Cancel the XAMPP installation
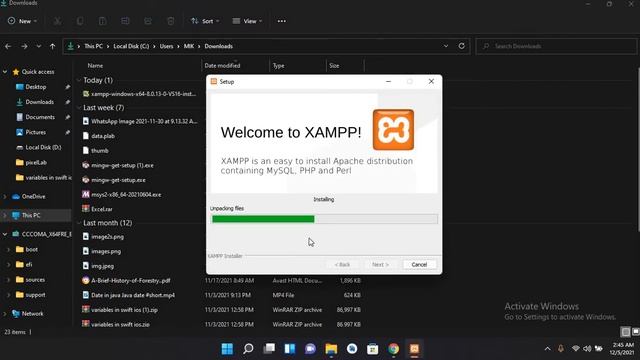This screenshot has width=640, height=360. click(419, 264)
